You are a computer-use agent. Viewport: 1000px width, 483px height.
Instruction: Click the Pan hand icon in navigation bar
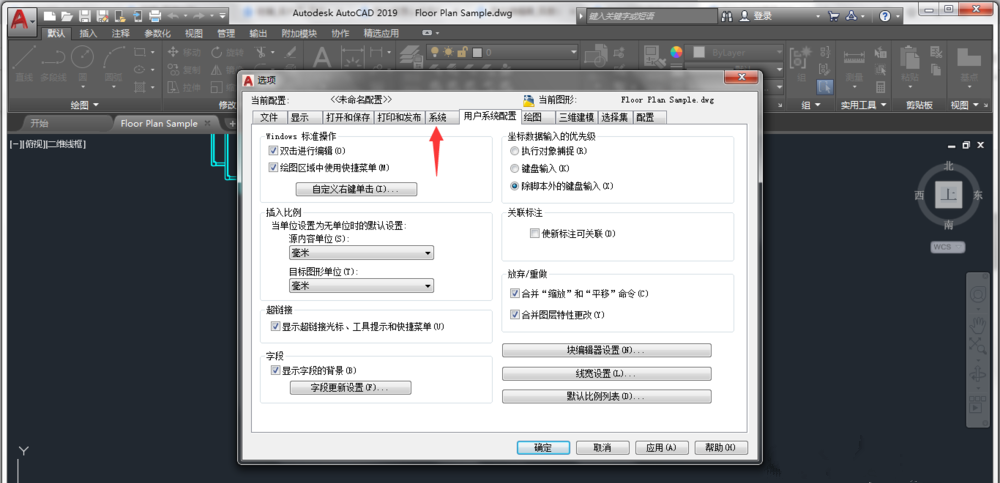pos(977,326)
